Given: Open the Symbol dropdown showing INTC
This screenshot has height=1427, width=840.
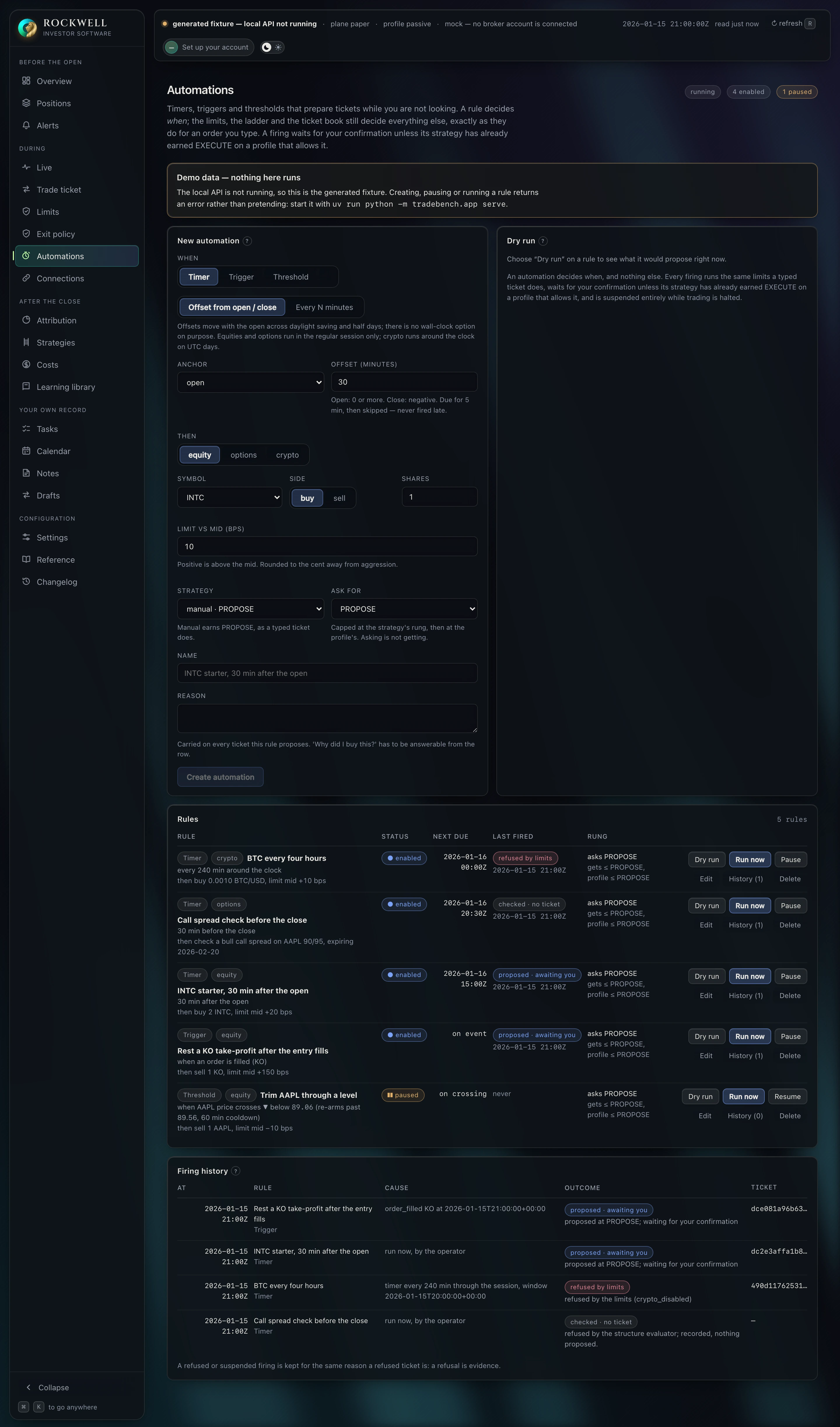Looking at the screenshot, I should coord(230,498).
